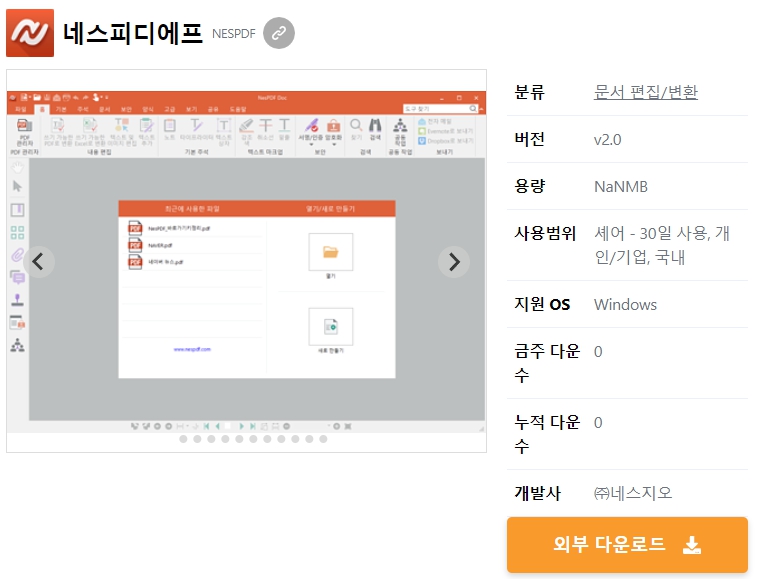This screenshot has height=579, width=758.
Task: Click the 버전 label
Action: coord(530,139)
